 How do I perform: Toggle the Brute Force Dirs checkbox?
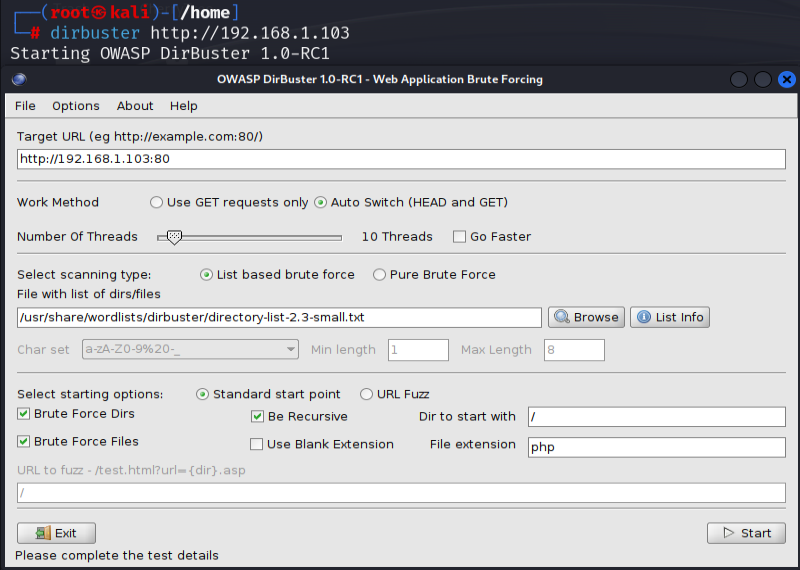(23, 414)
